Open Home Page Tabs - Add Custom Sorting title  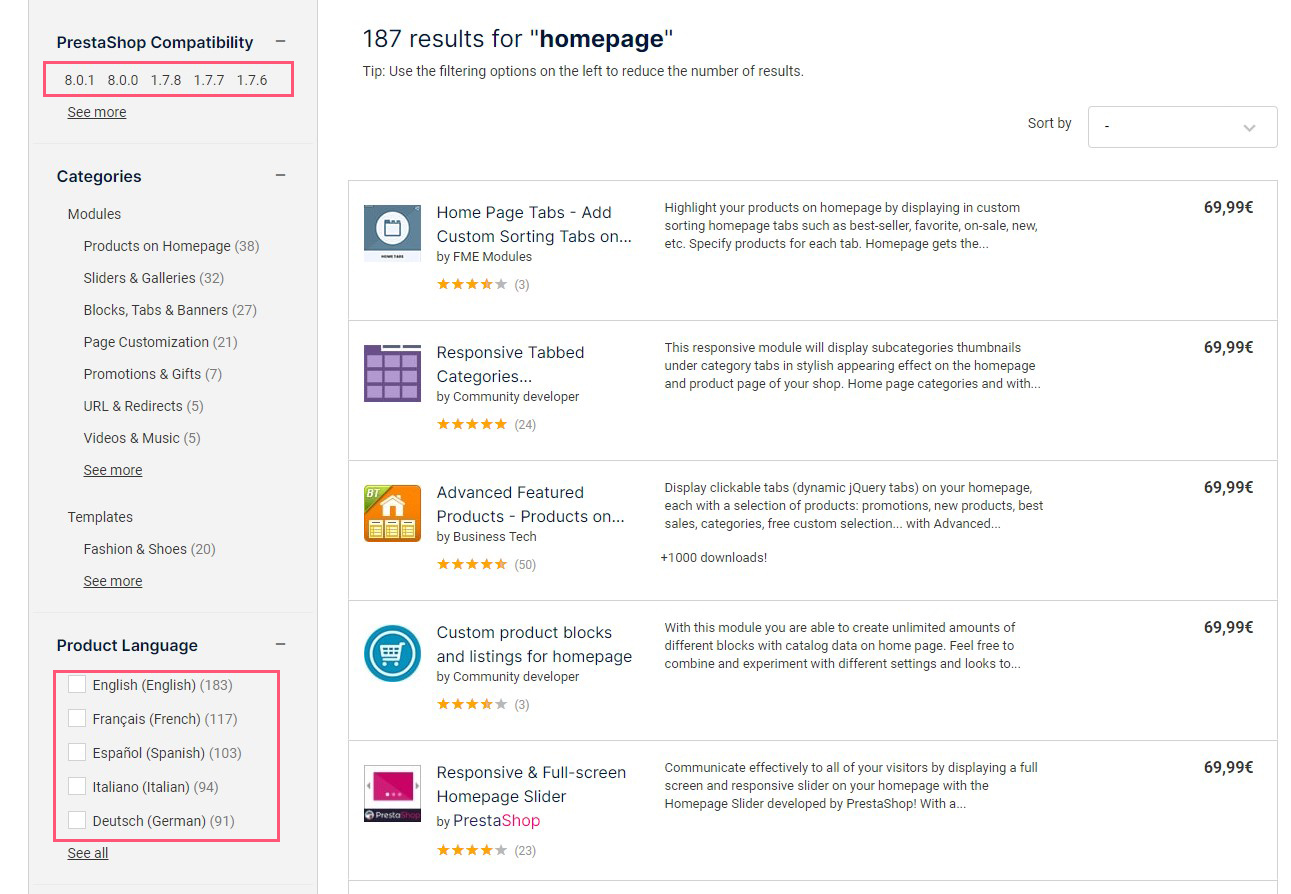pyautogui.click(x=534, y=224)
